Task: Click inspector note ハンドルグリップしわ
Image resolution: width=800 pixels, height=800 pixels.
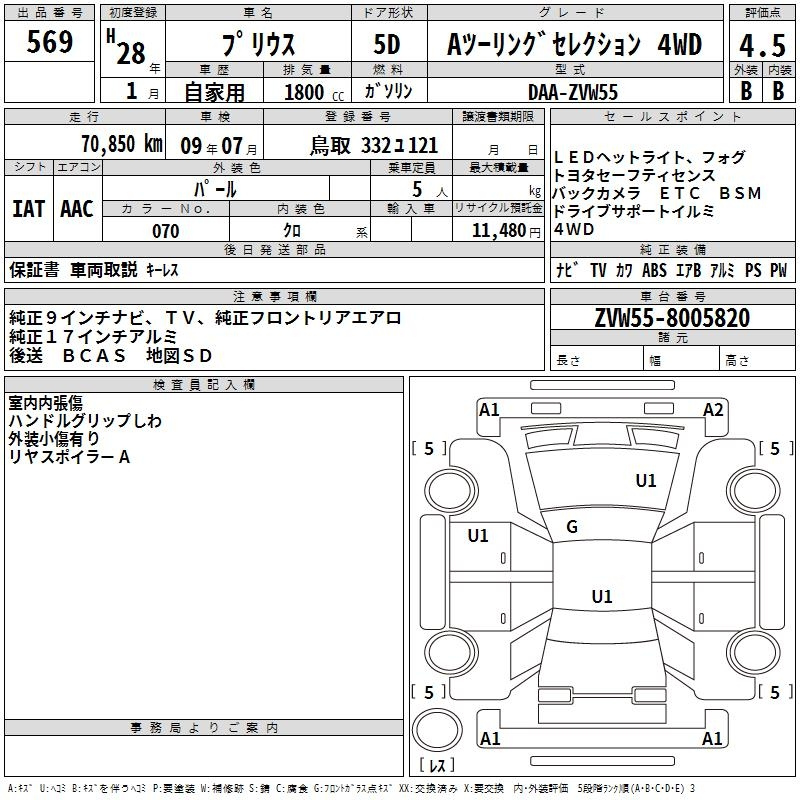Action: [x=85, y=420]
